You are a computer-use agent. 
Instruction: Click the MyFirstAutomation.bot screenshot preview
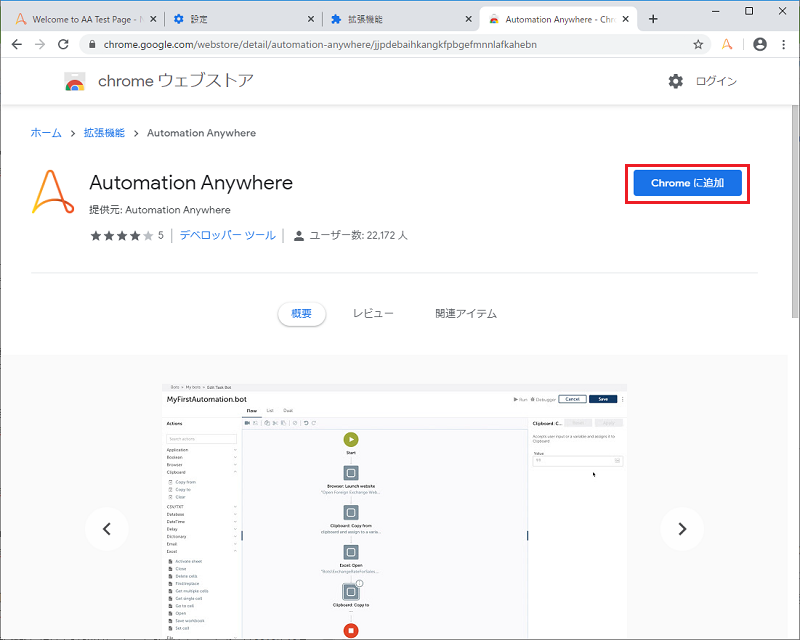[394, 510]
